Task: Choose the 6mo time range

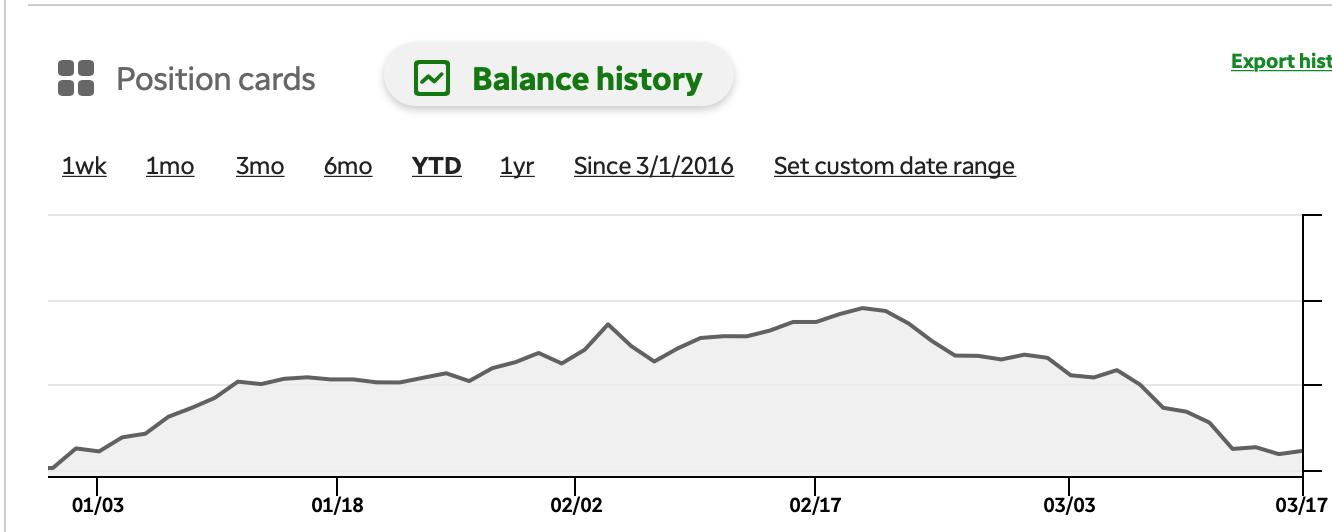Action: [x=348, y=166]
